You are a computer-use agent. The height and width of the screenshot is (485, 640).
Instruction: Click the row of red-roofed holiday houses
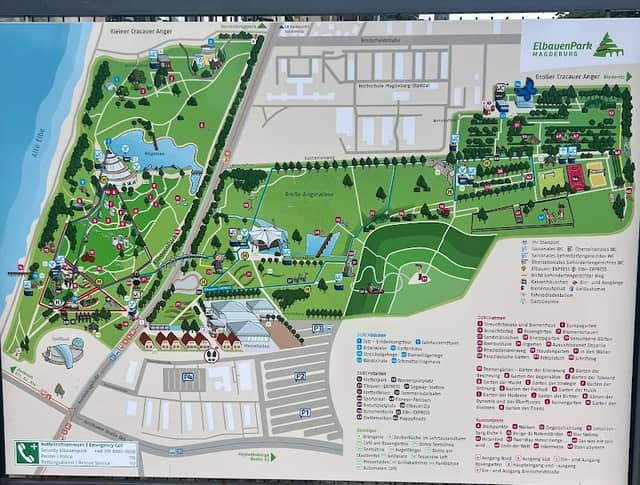pos(189,340)
